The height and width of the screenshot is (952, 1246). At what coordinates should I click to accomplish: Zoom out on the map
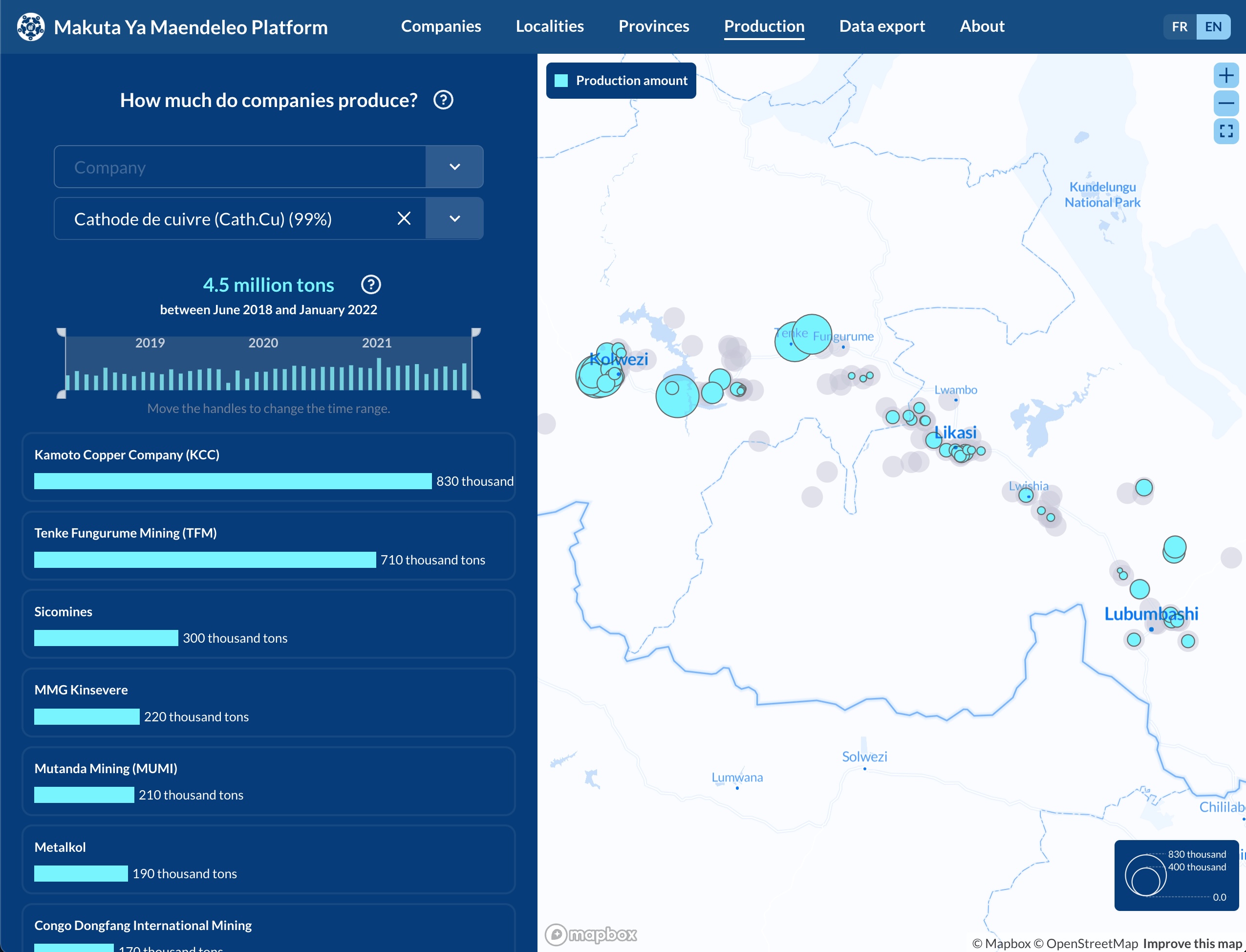(1226, 103)
